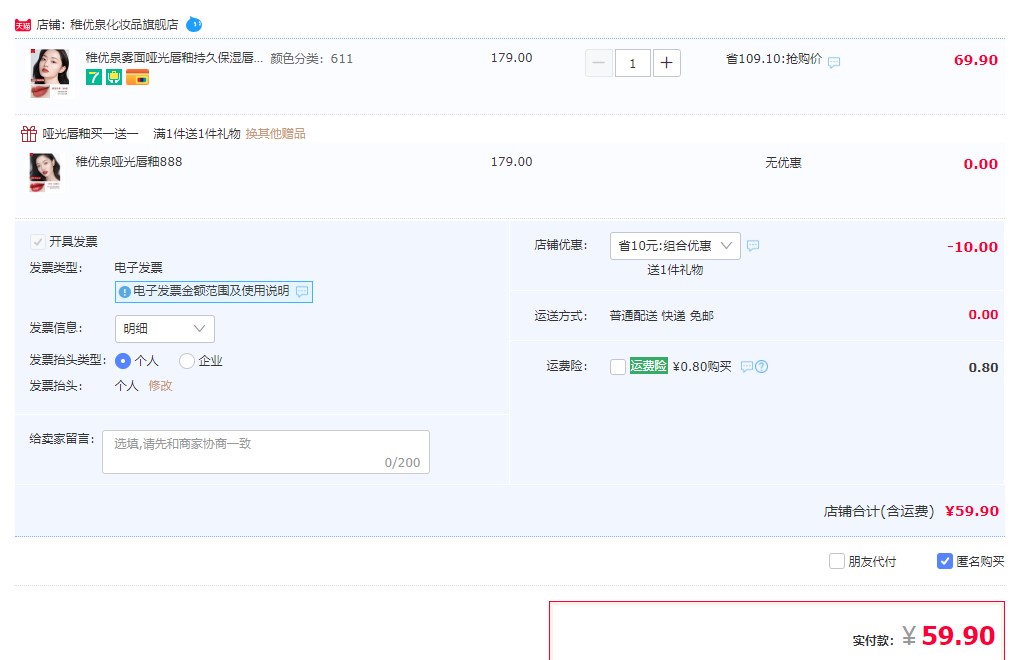This screenshot has height=660, width=1020.
Task: Click the Tmall logo beside the store name
Action: pyautogui.click(x=23, y=25)
